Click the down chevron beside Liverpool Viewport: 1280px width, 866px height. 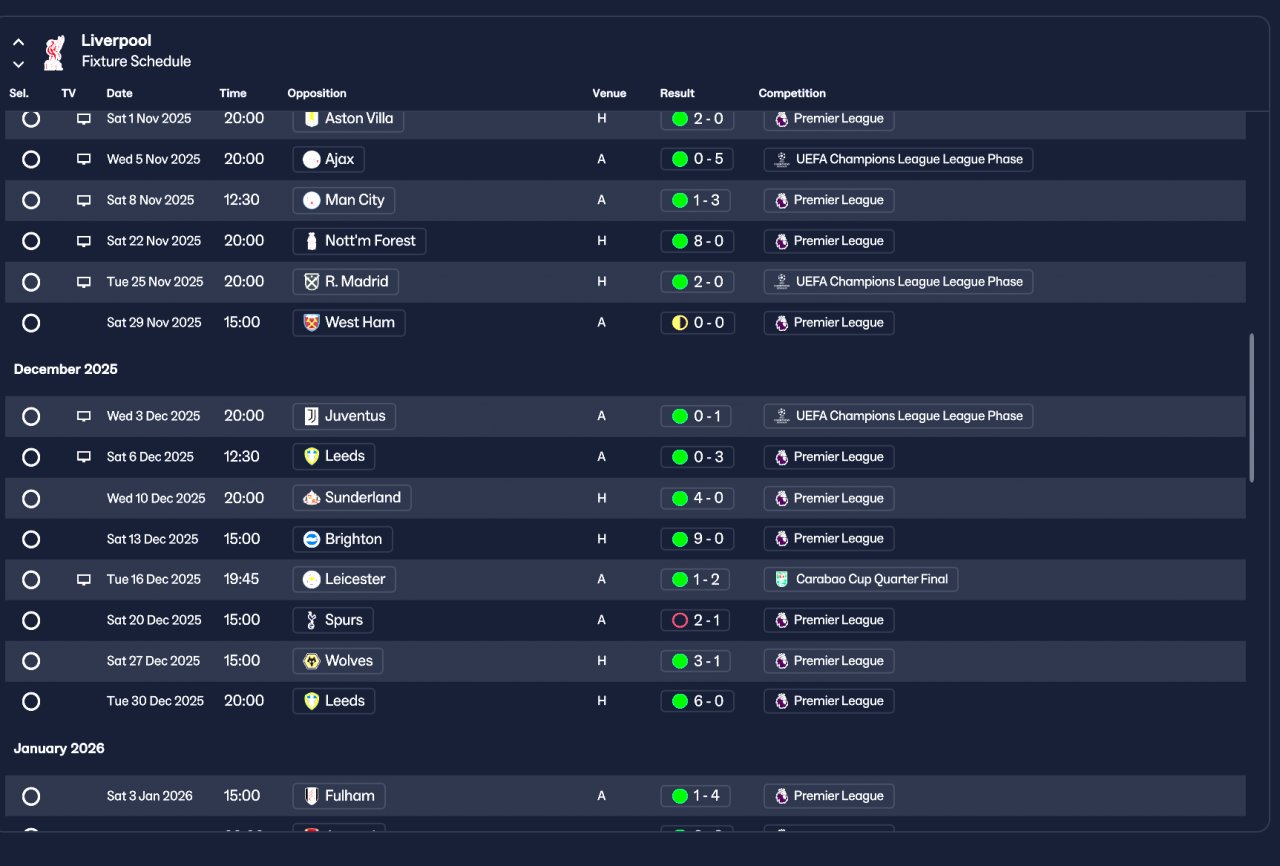pos(18,64)
